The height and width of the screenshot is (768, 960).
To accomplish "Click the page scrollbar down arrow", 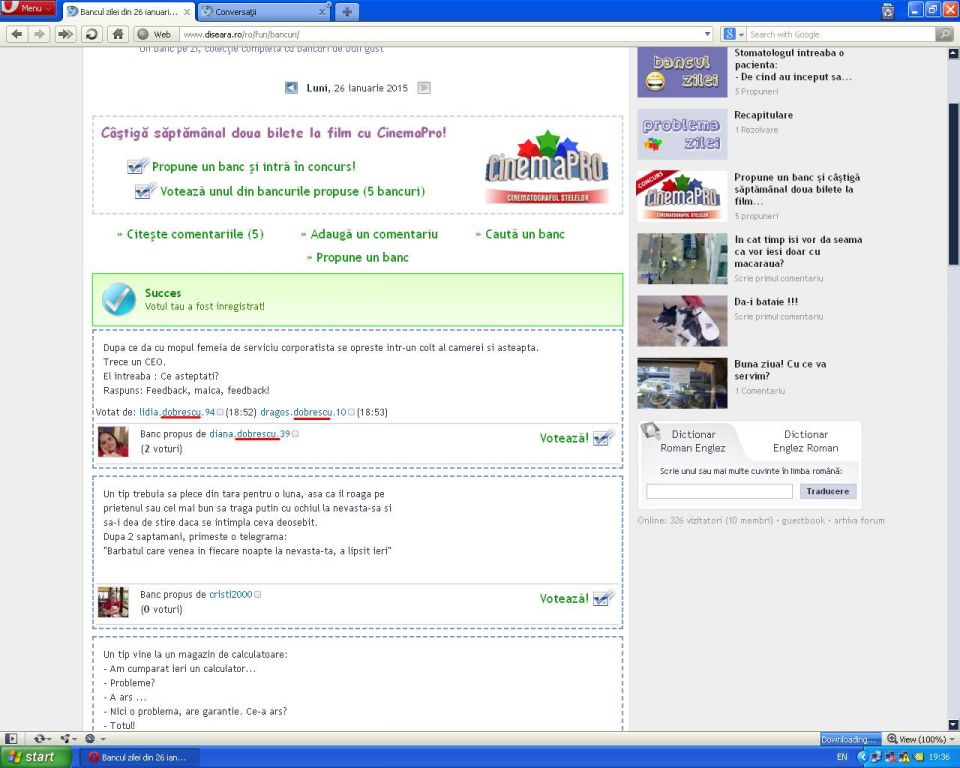I will point(953,725).
